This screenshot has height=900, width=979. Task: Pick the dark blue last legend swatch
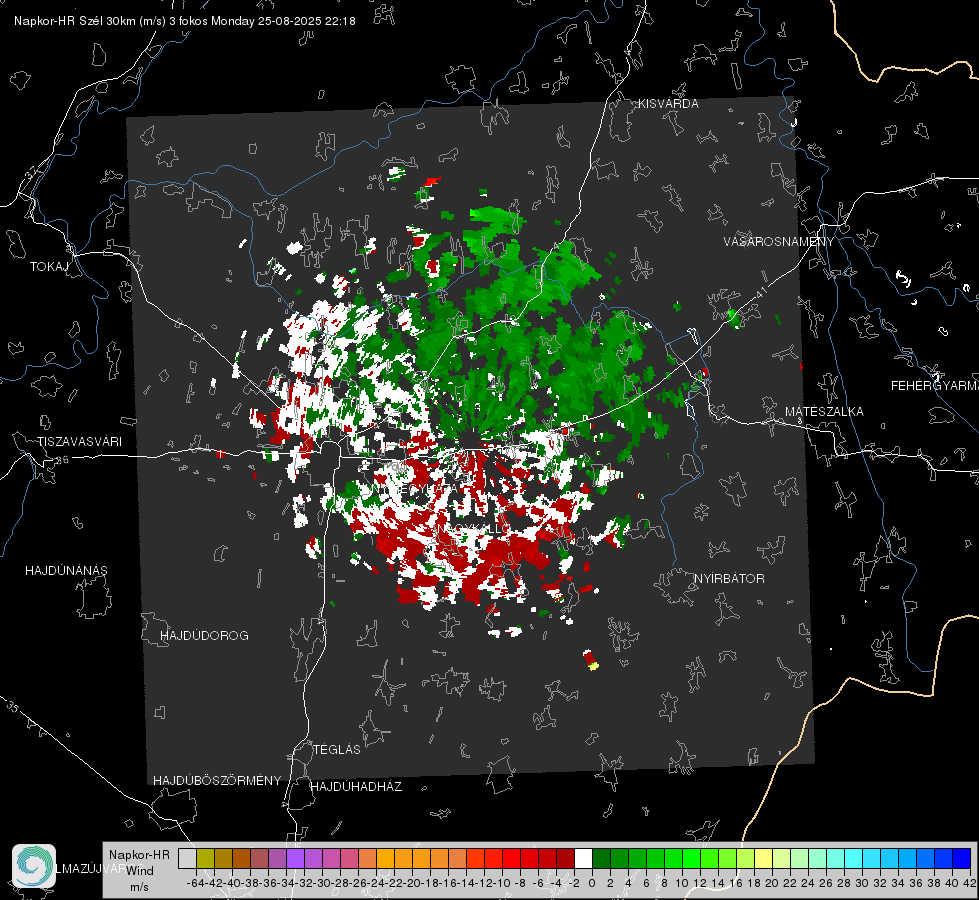[x=962, y=859]
